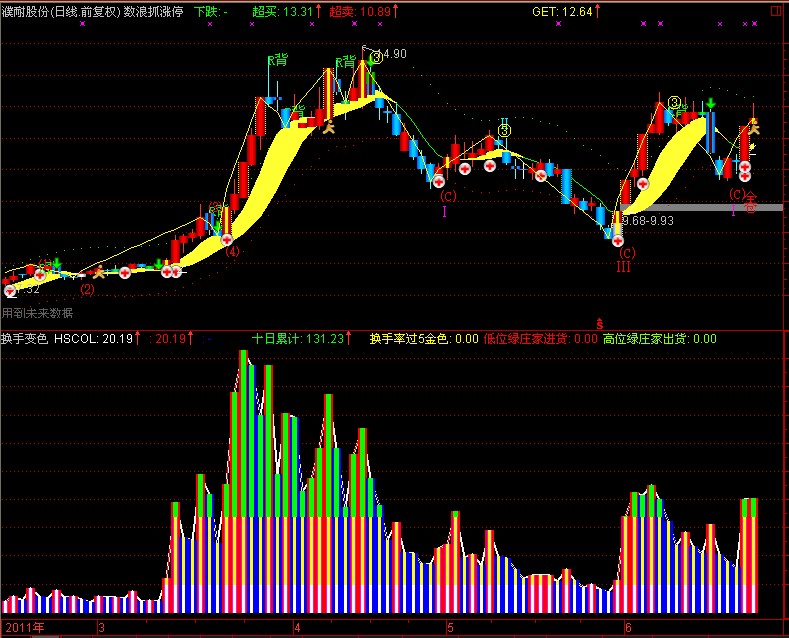
Task: Click month 6 on the time axis
Action: coord(628,627)
